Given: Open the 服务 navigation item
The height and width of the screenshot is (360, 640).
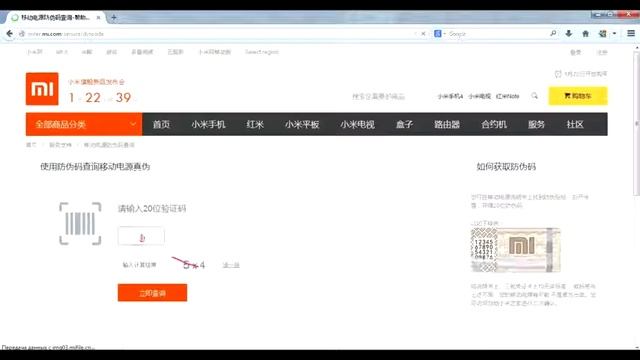Looking at the screenshot, I should [x=536, y=124].
